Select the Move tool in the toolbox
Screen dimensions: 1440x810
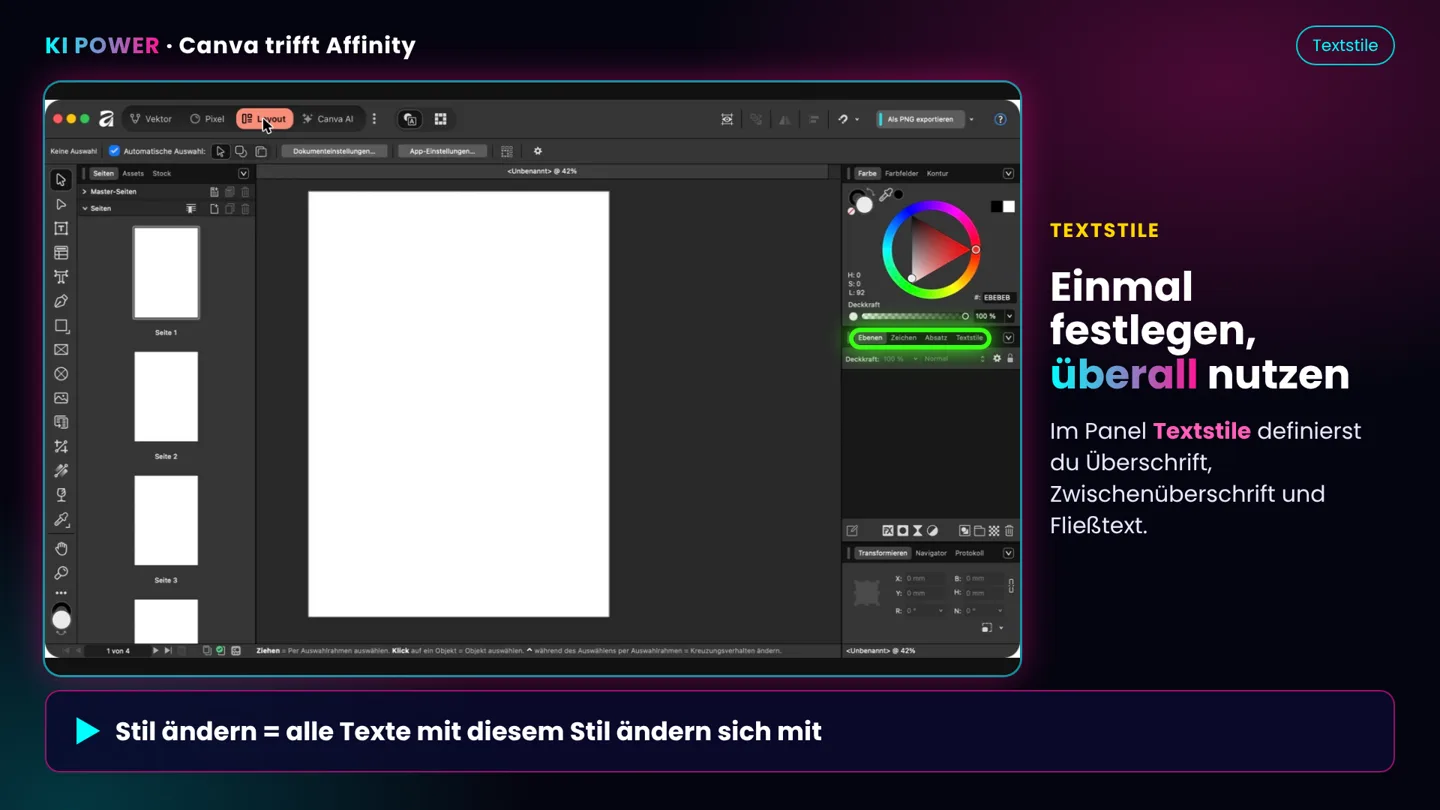[61, 180]
